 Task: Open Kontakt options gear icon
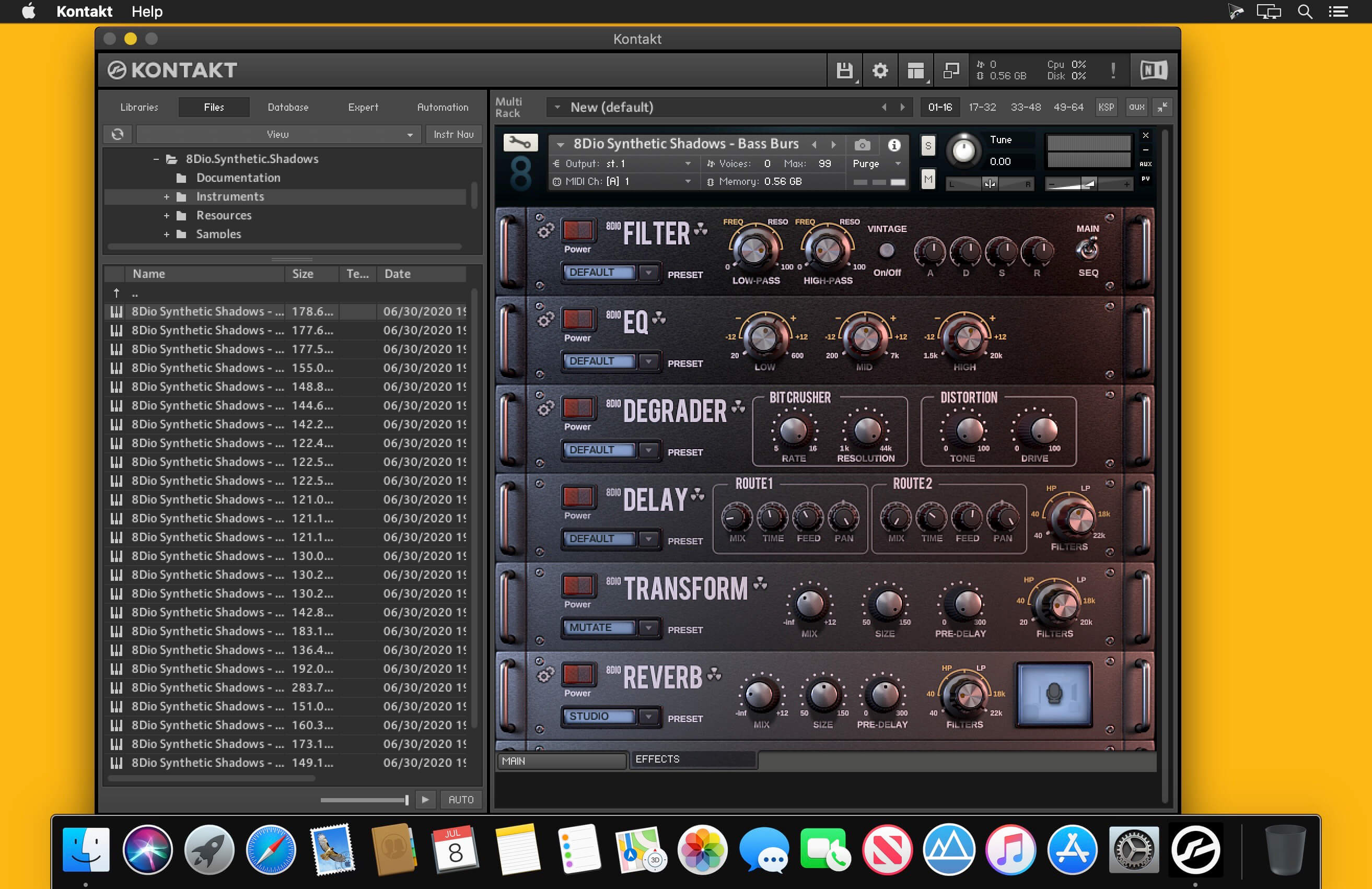[x=880, y=71]
